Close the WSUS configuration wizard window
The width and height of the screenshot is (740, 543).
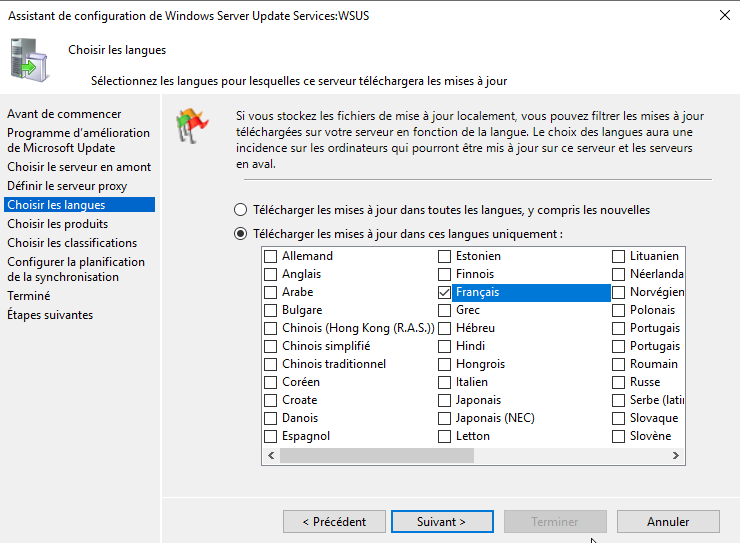pos(725,15)
